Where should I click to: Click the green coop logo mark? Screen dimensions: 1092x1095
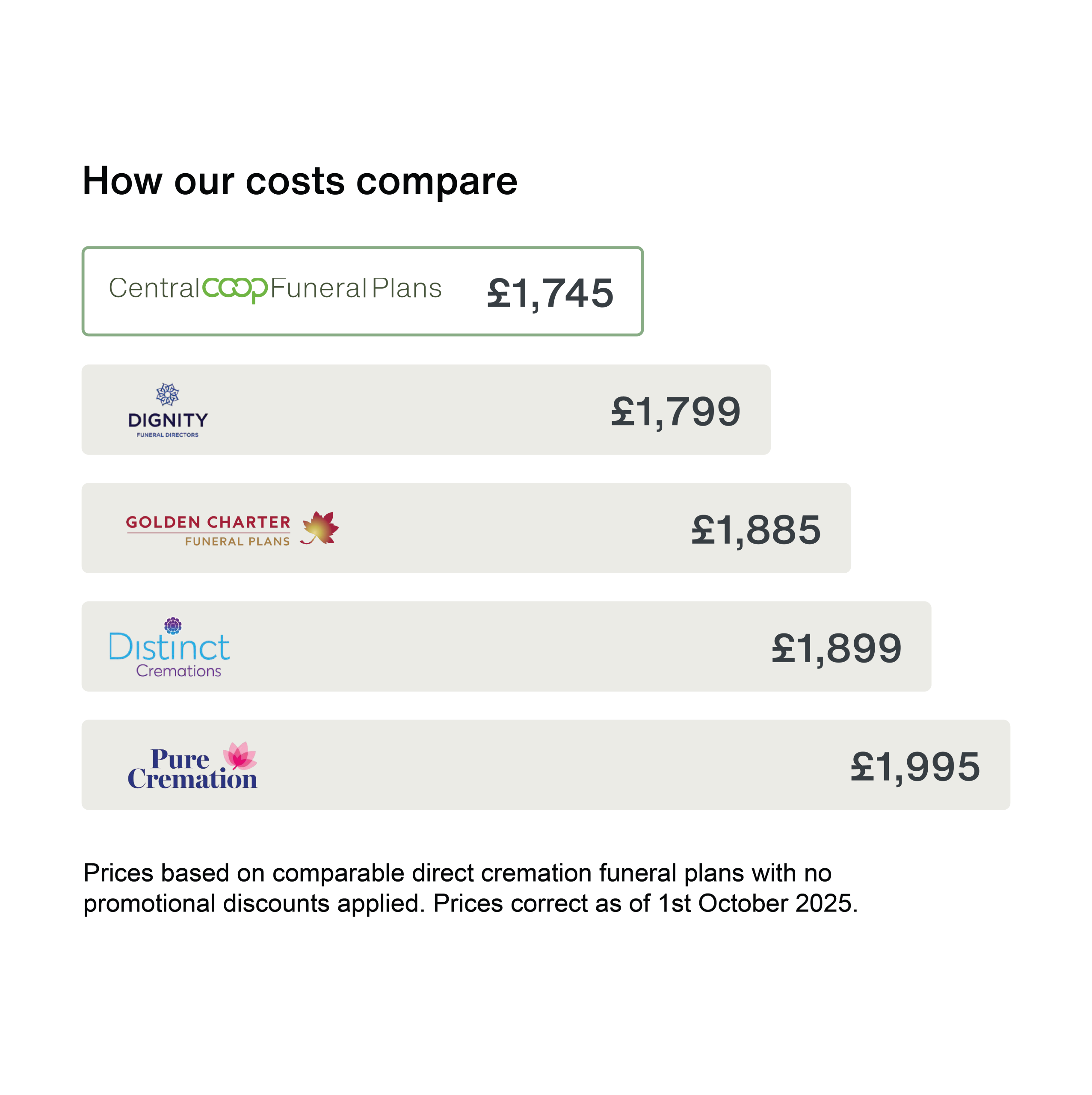click(x=234, y=289)
